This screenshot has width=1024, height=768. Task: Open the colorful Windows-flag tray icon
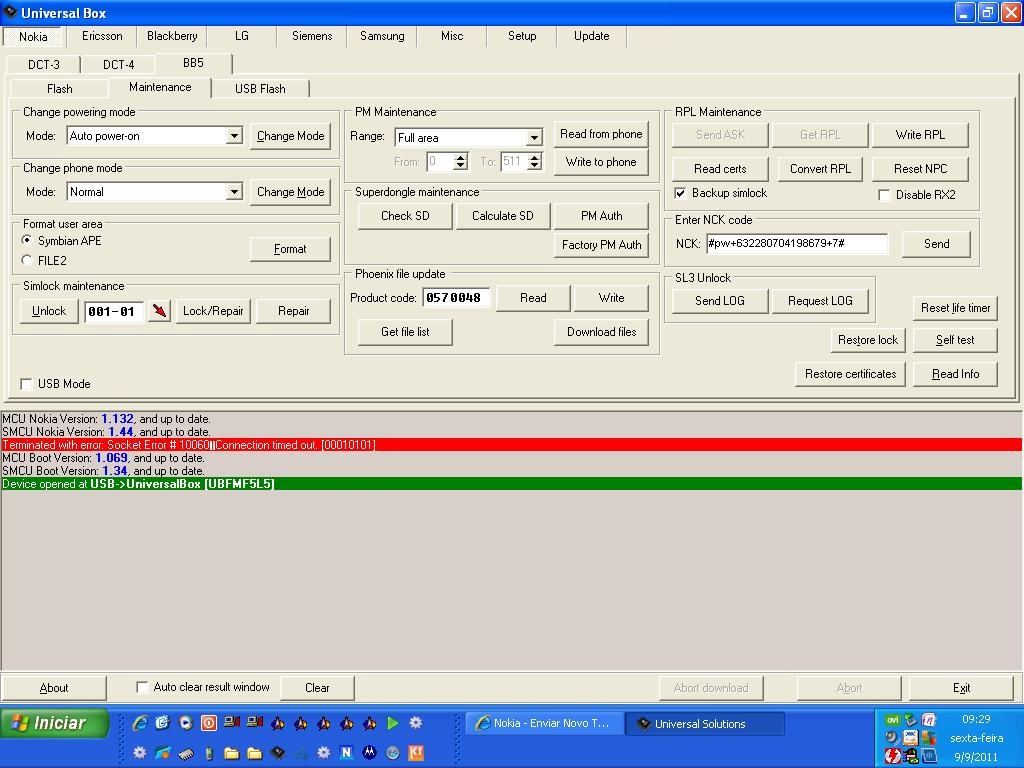point(928,738)
